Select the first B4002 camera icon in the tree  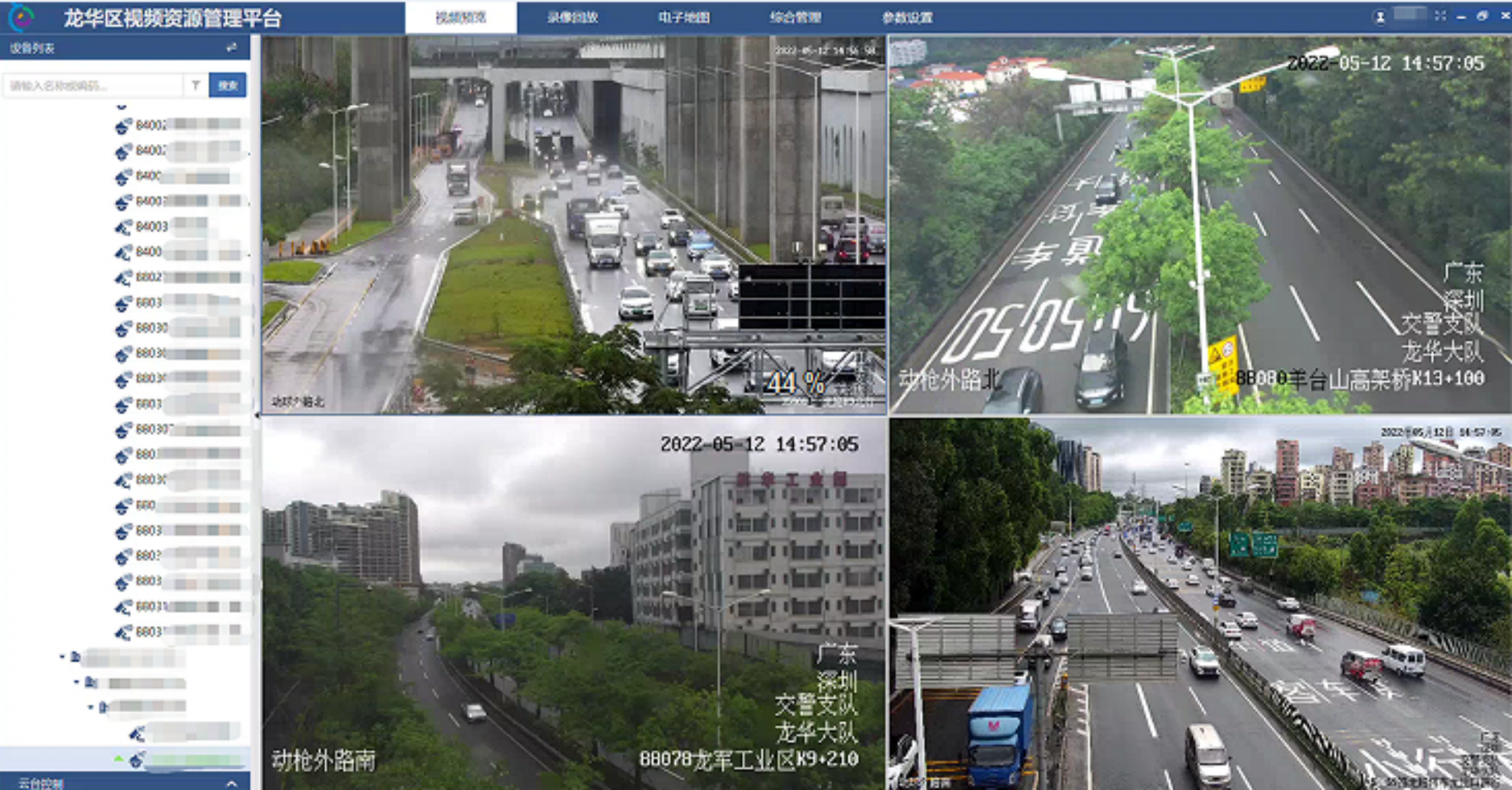(124, 126)
